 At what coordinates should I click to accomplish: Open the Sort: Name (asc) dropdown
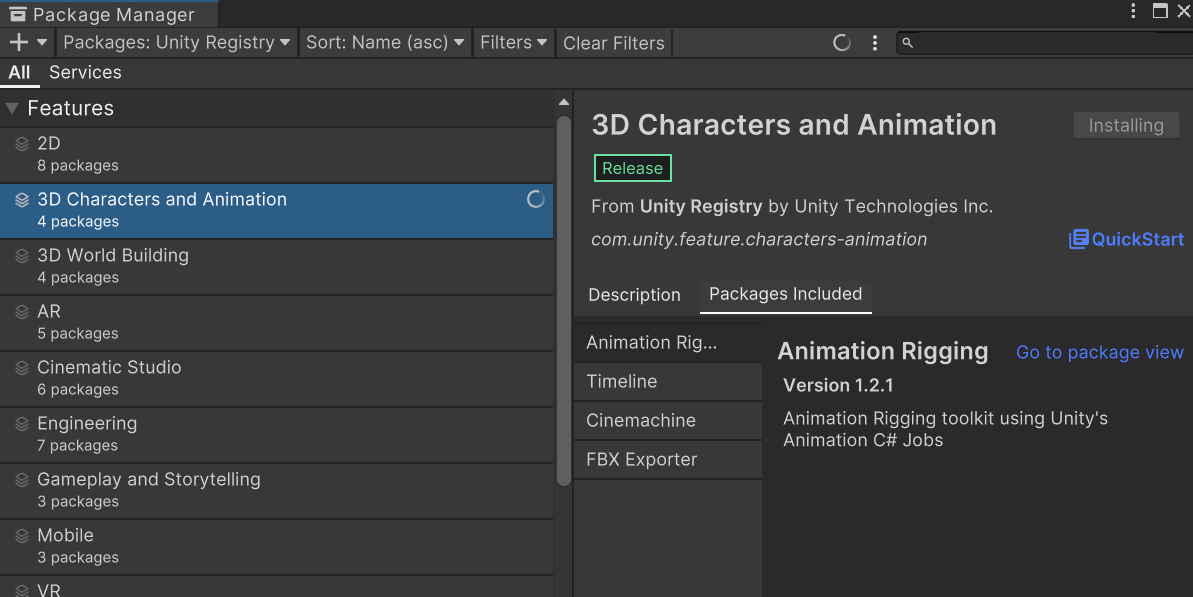(x=385, y=43)
